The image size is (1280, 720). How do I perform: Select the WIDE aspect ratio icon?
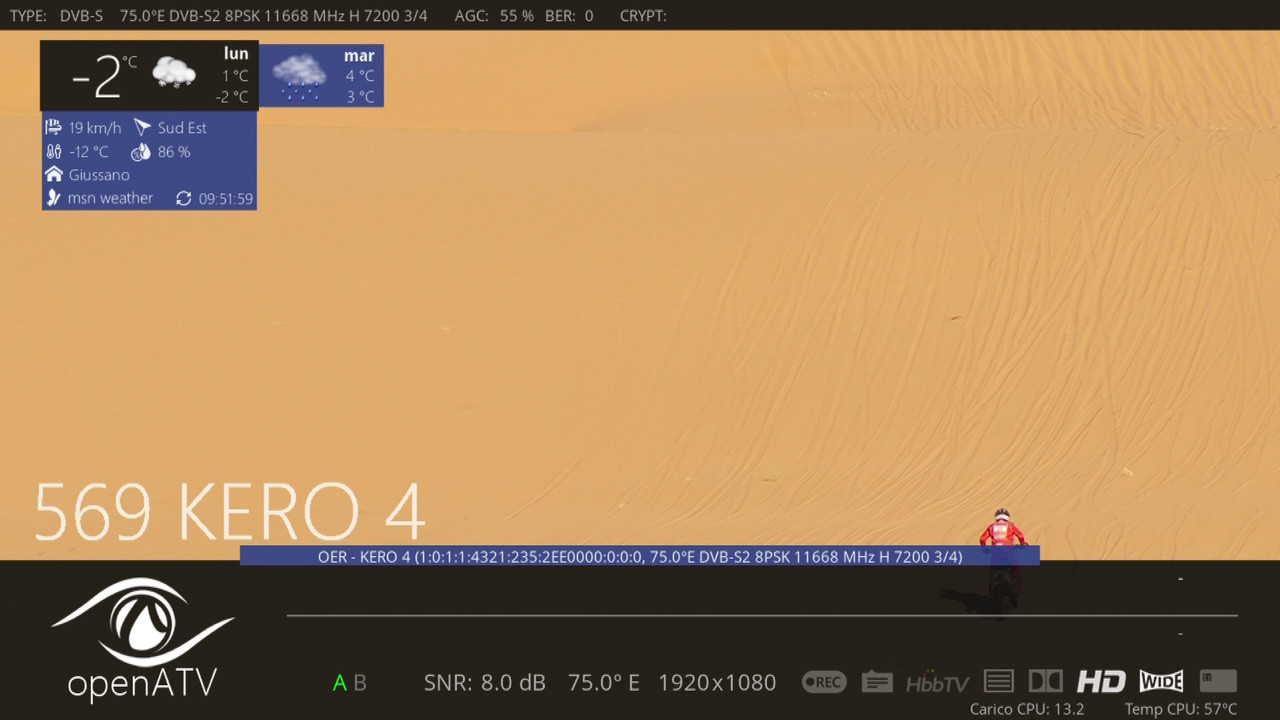tap(1160, 681)
